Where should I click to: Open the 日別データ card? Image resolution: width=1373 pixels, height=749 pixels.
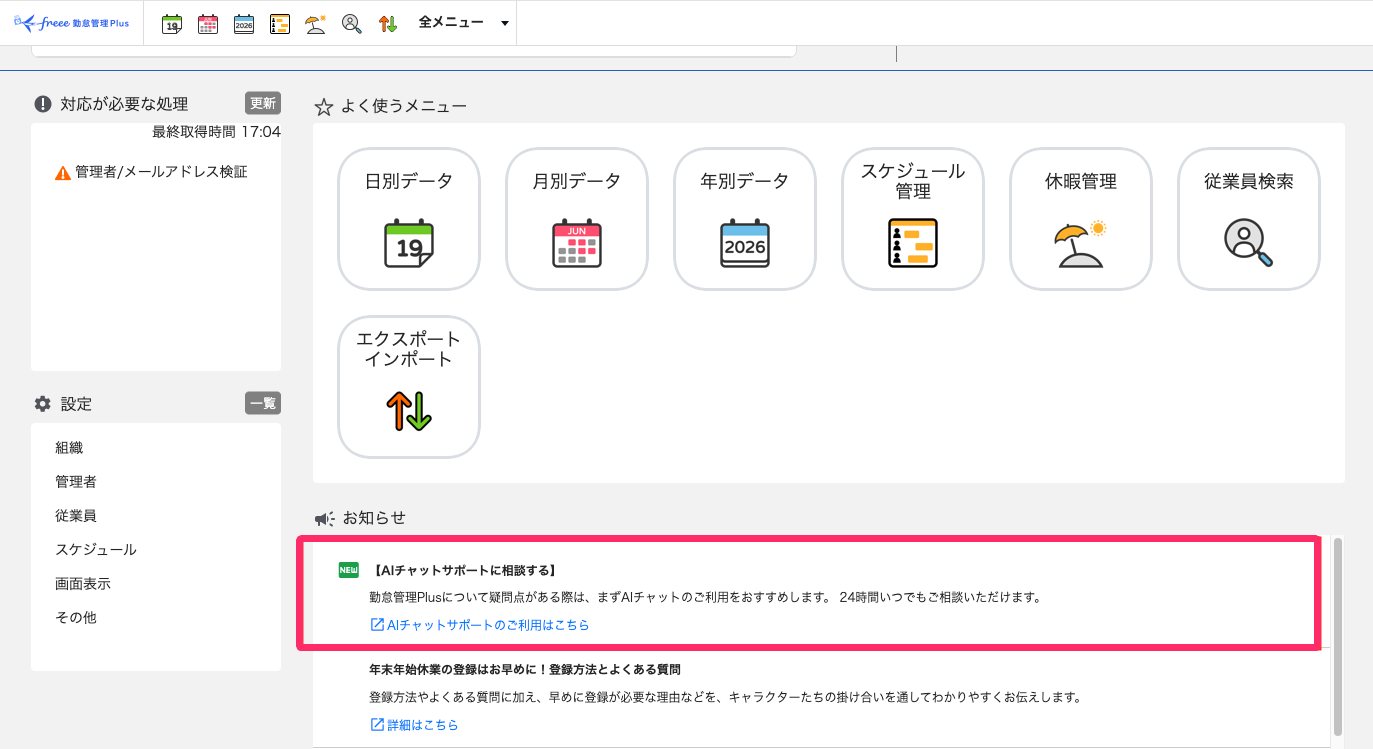point(409,219)
